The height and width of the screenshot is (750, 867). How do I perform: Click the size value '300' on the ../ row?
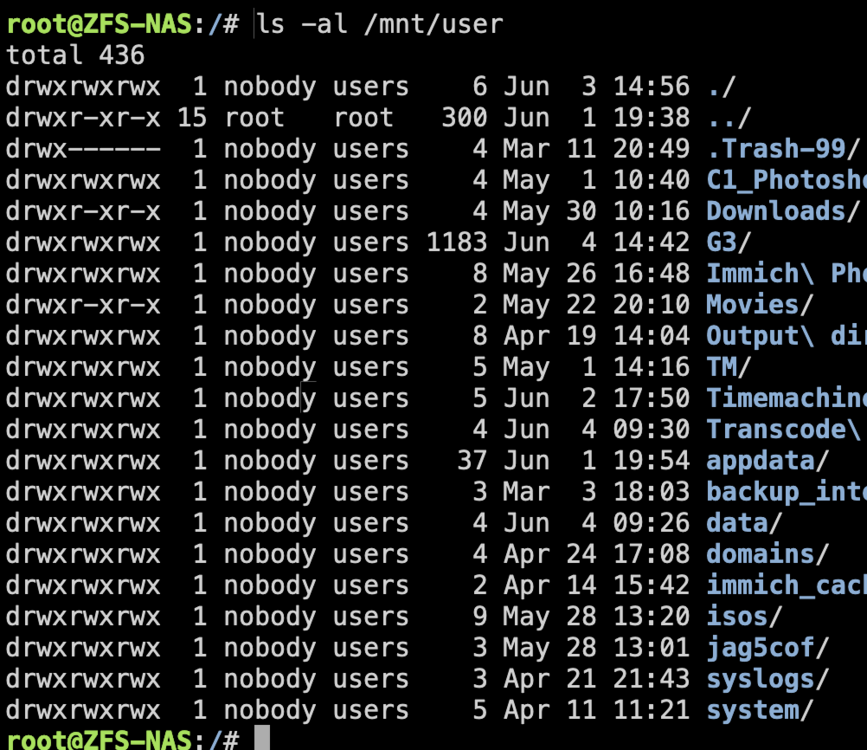464,118
